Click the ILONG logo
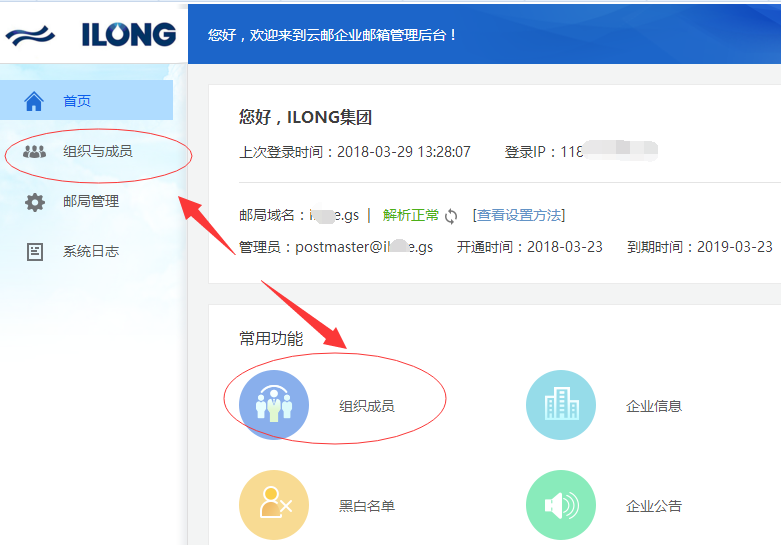The width and height of the screenshot is (781, 545). [91, 35]
